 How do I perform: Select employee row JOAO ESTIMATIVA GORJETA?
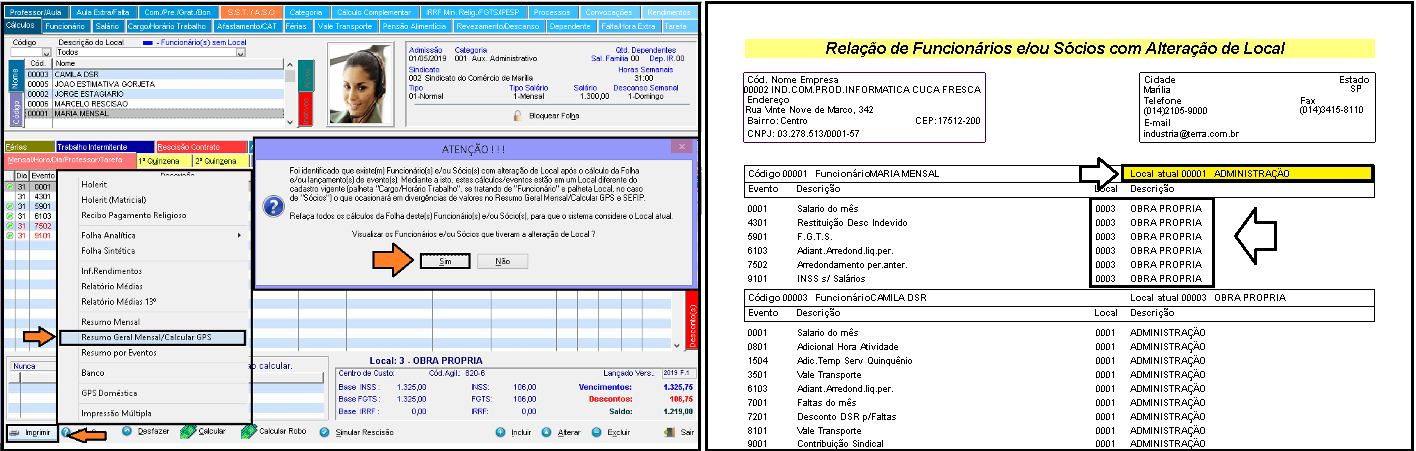[x=154, y=84]
